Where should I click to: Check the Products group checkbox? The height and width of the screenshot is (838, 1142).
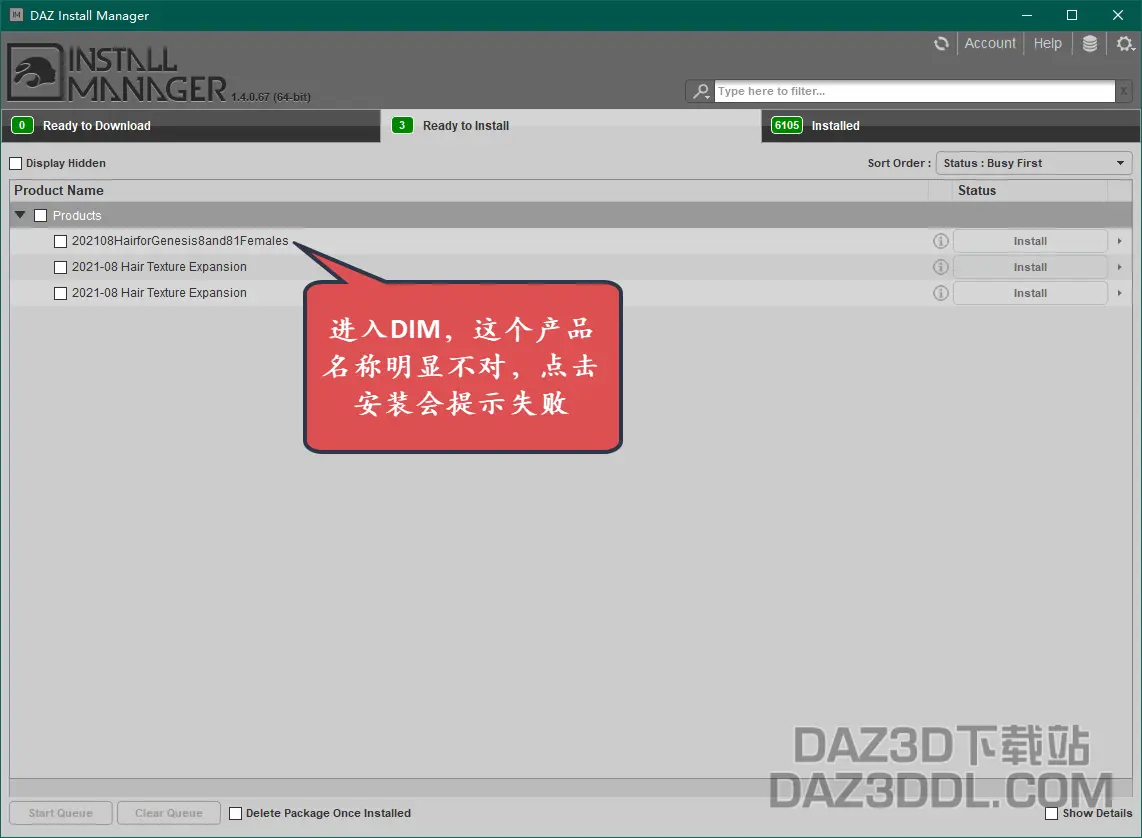click(41, 216)
